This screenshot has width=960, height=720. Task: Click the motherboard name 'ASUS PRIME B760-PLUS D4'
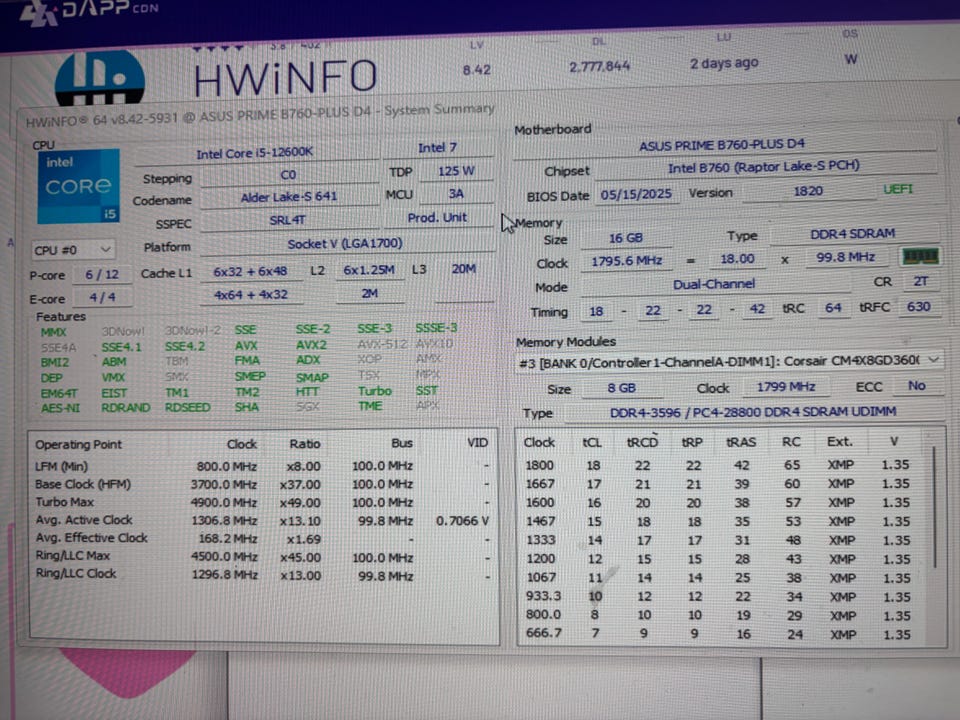pyautogui.click(x=722, y=145)
